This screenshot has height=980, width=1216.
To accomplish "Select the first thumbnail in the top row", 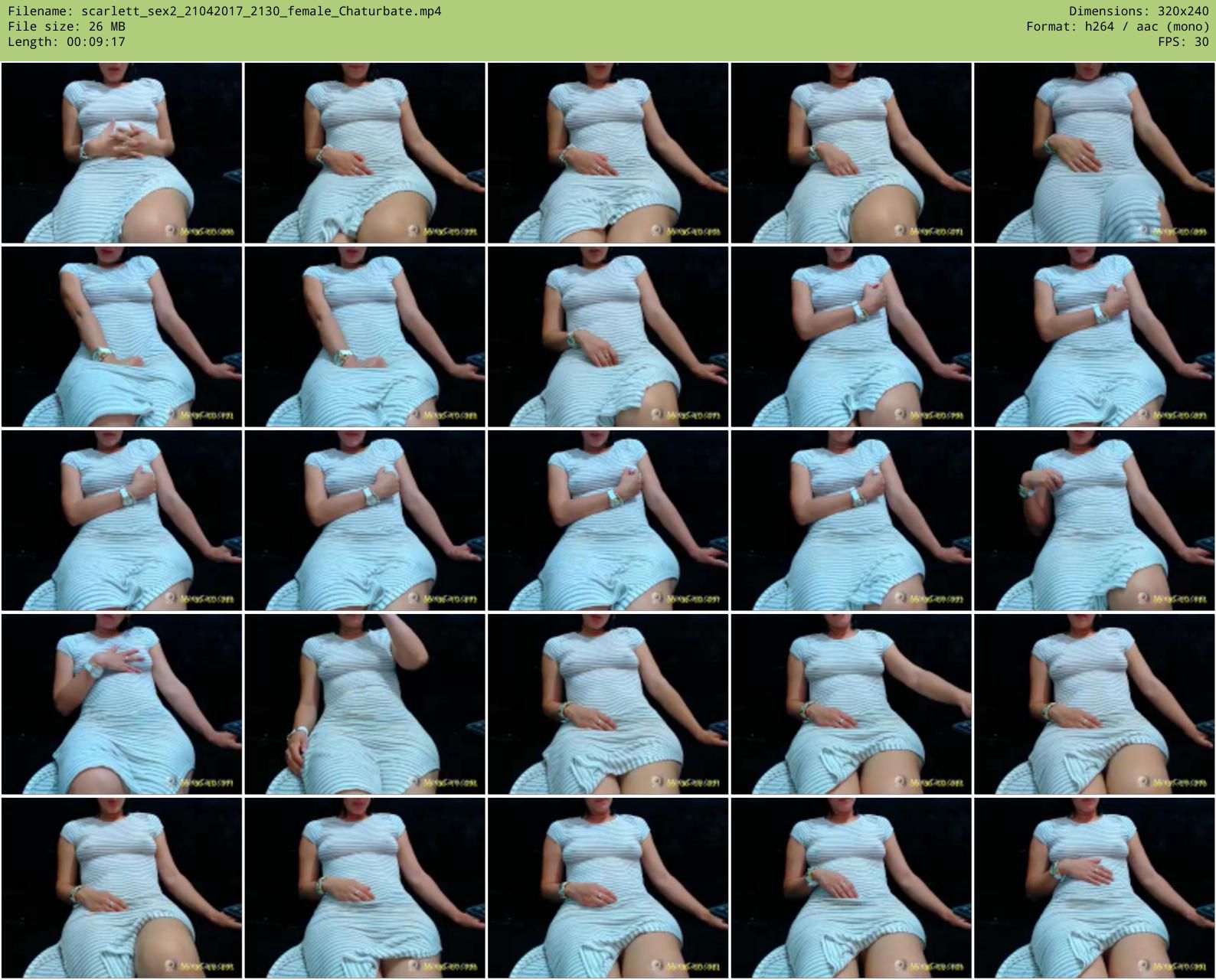I will click(122, 153).
